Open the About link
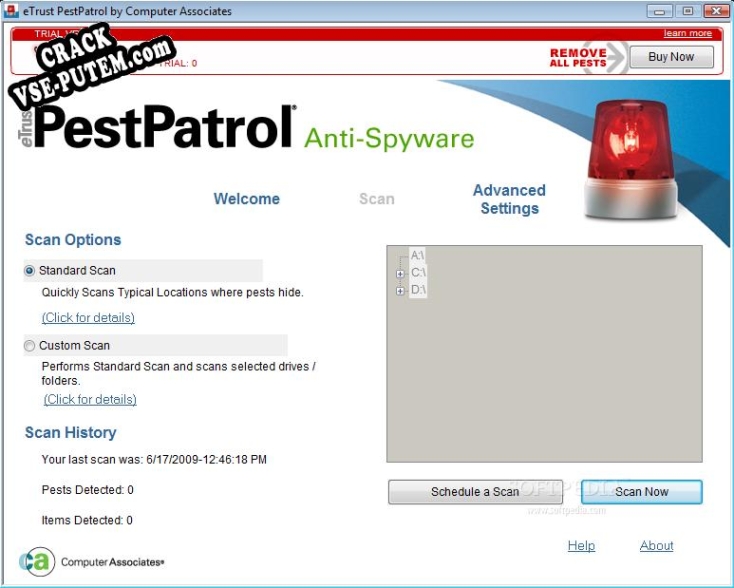The width and height of the screenshot is (734, 588). (x=656, y=546)
